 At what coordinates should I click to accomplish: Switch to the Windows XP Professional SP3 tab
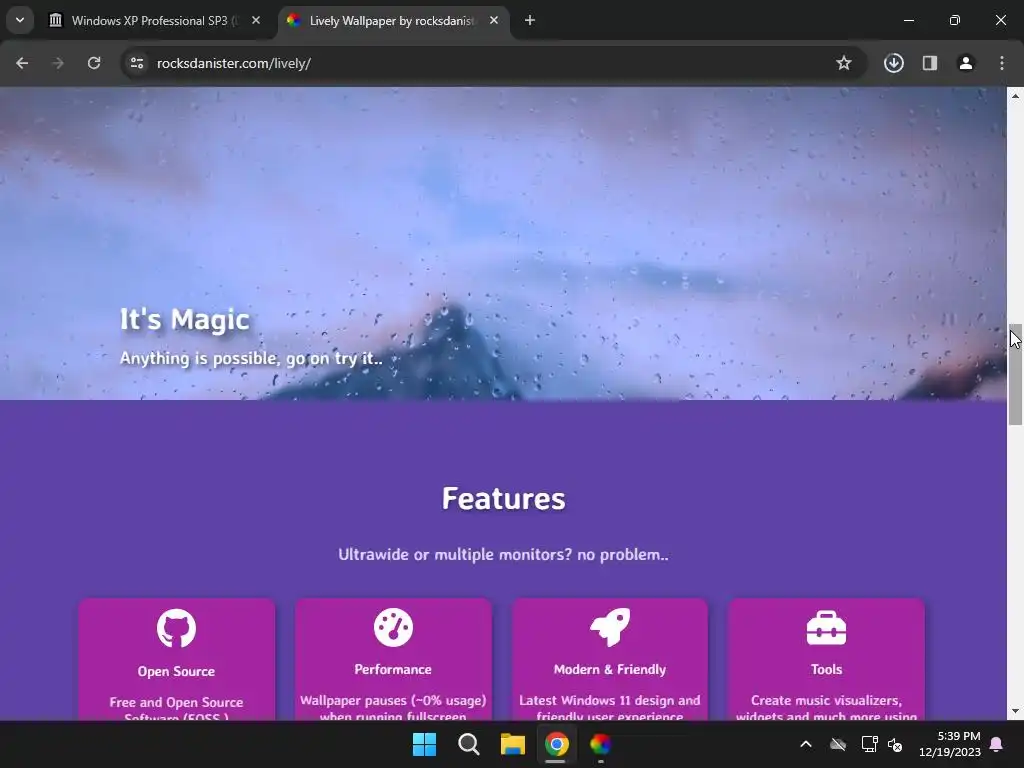(x=153, y=21)
